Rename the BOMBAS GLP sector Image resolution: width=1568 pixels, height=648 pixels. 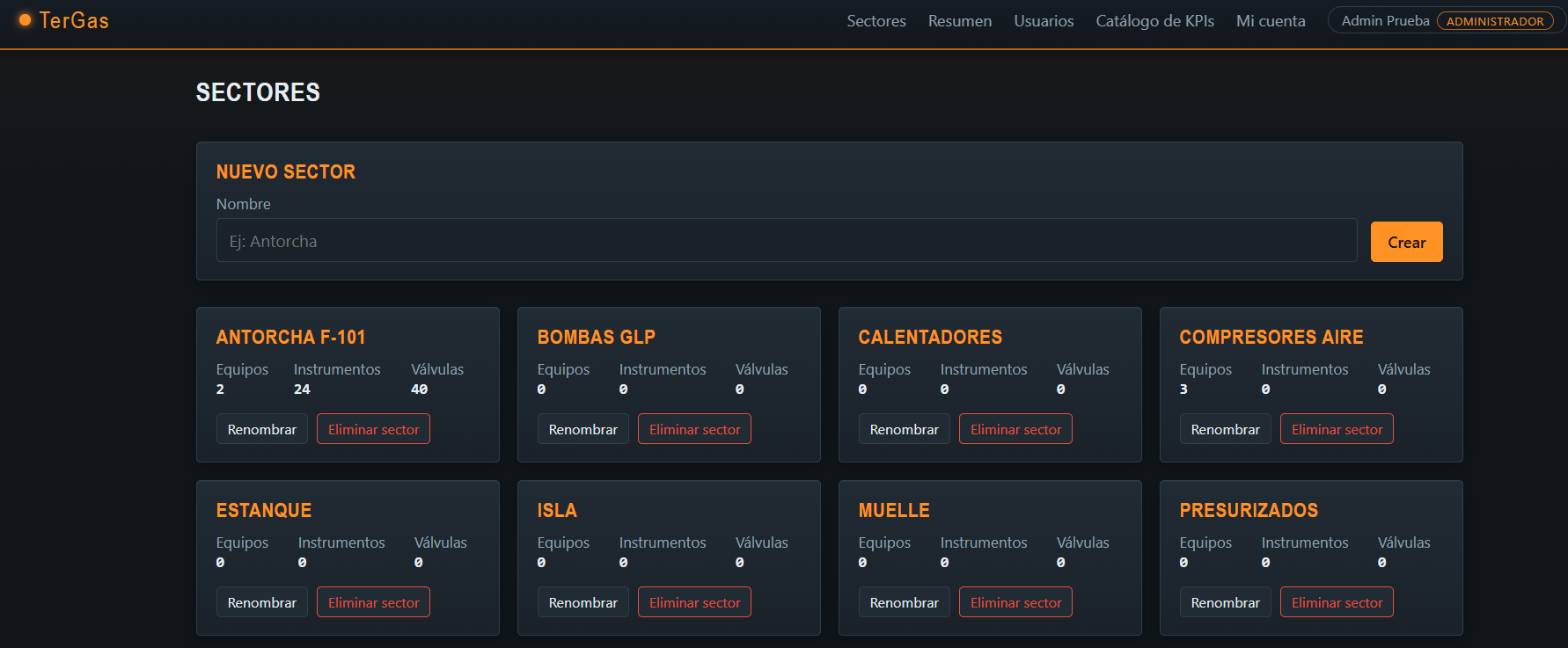coord(583,429)
